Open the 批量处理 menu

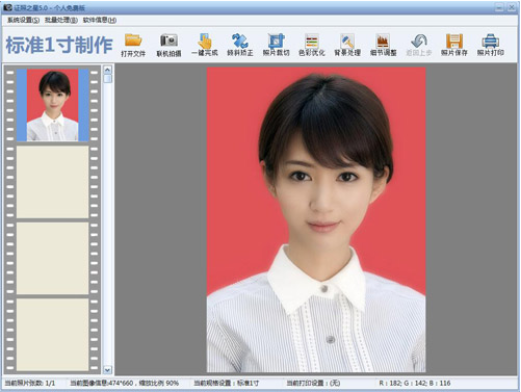tap(61, 20)
